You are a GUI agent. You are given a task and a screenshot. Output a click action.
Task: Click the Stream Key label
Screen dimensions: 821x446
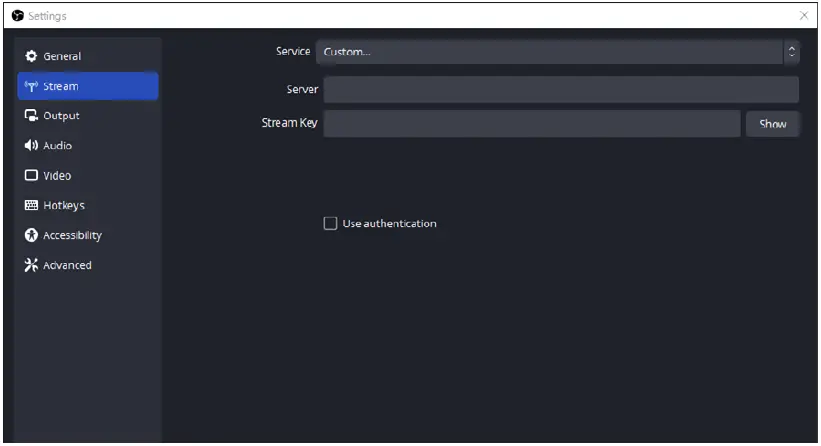click(x=289, y=123)
